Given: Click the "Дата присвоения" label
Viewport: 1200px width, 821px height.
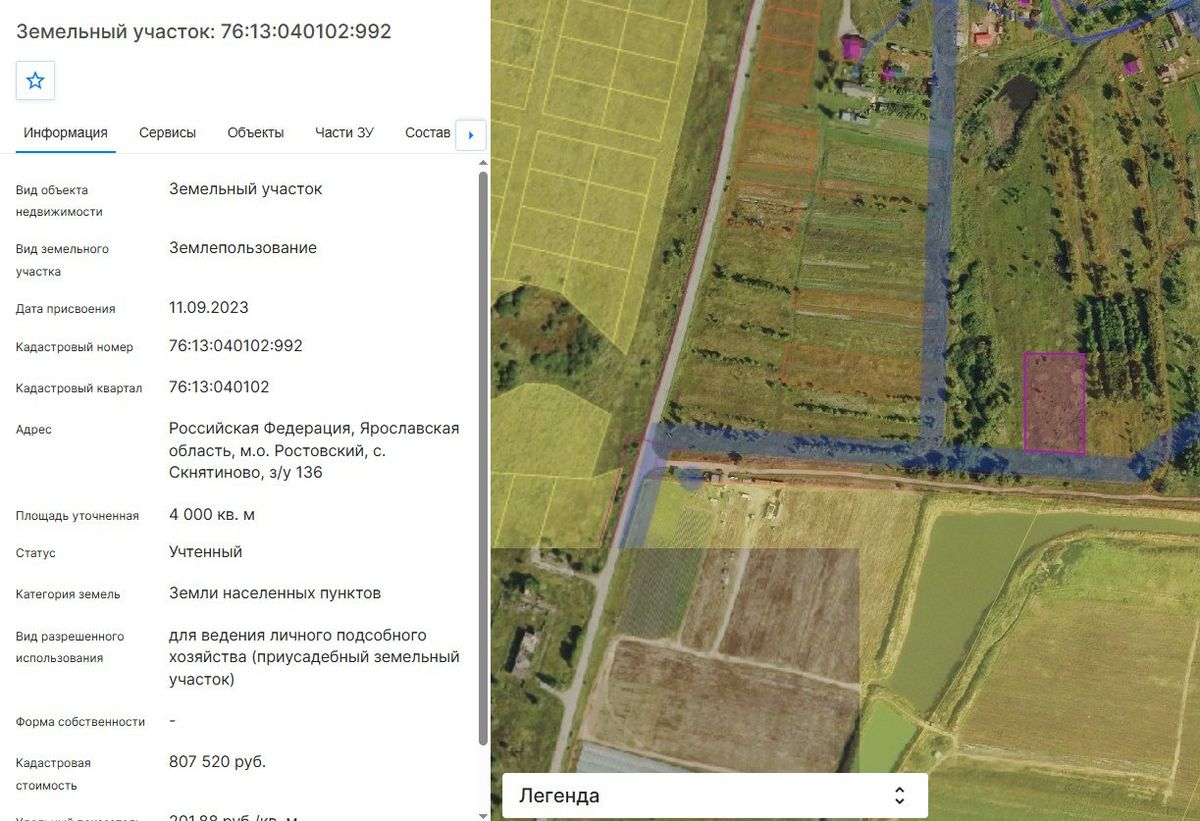Looking at the screenshot, I should tap(66, 309).
